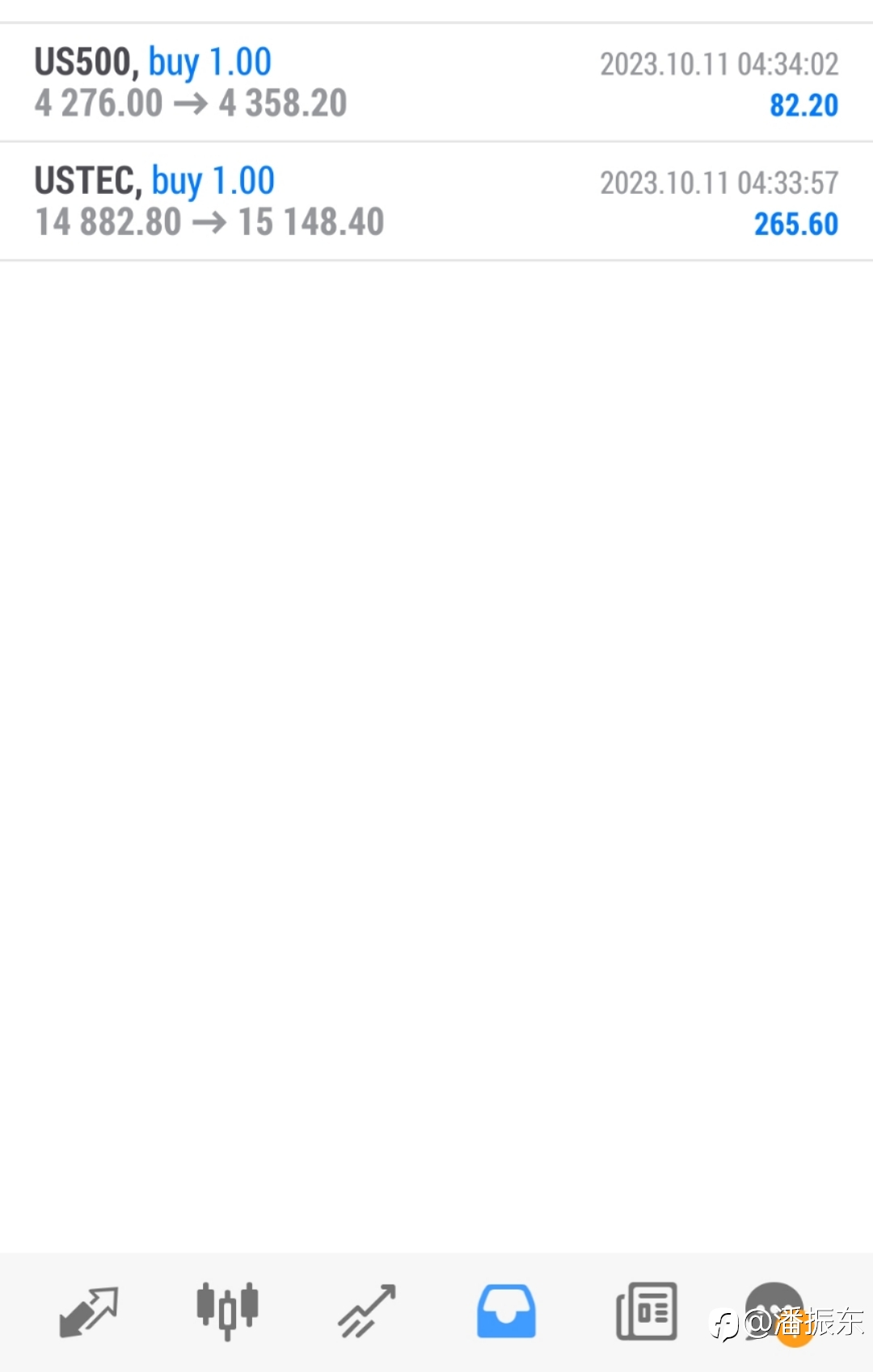Tap the "buy 1.00" label on USTEC
This screenshot has width=873, height=1372.
(213, 182)
